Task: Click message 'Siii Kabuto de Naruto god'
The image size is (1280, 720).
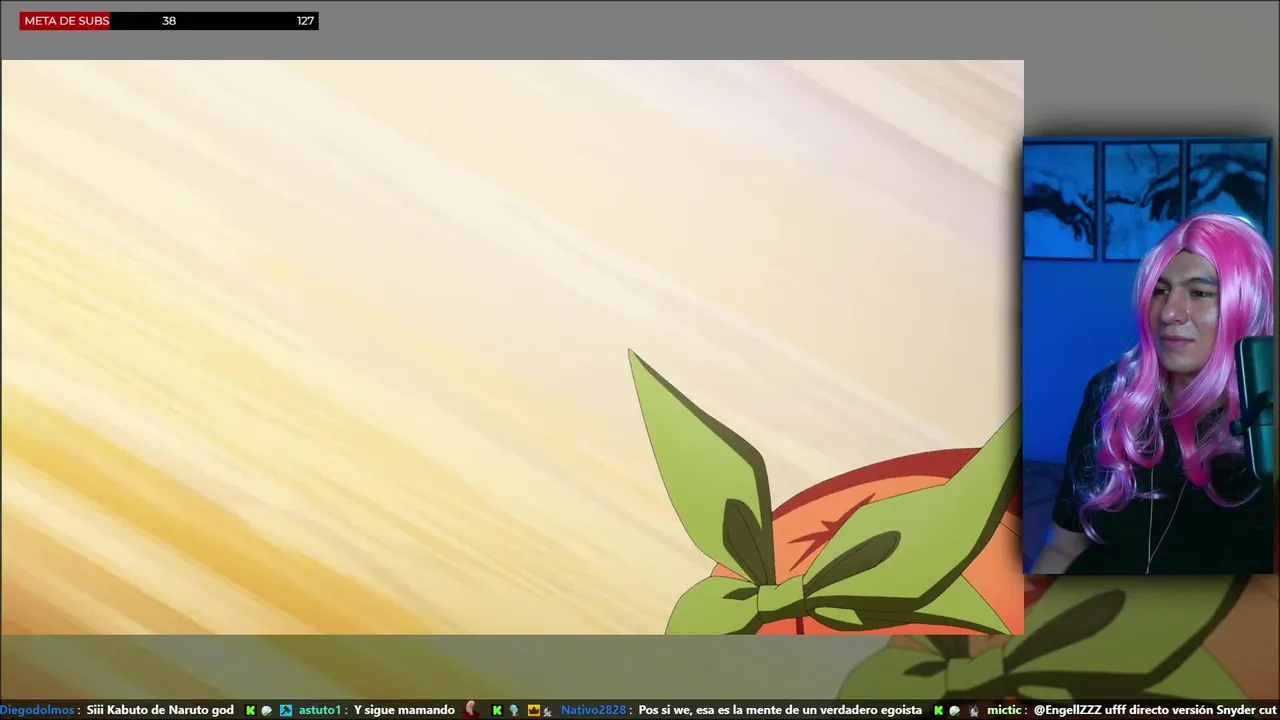Action: coord(160,710)
